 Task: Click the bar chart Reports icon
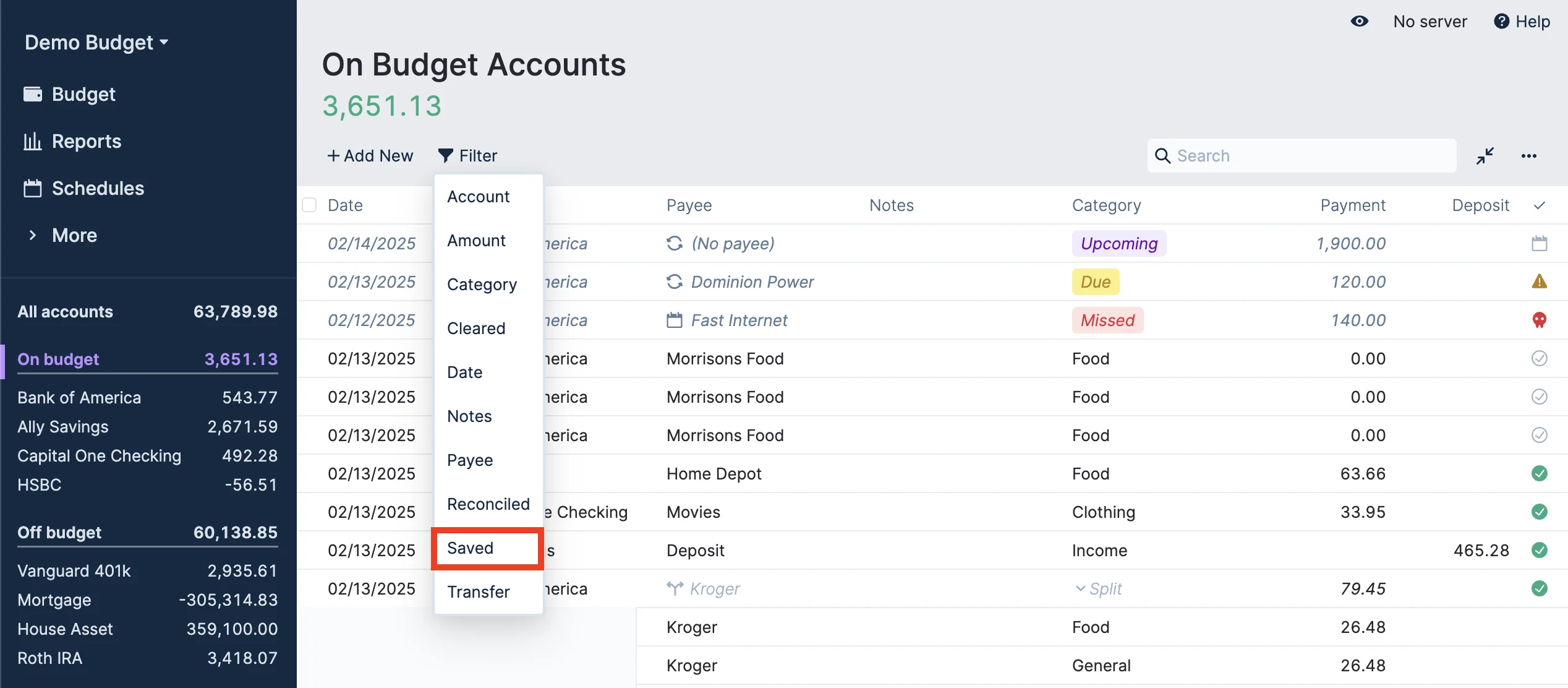tap(33, 141)
